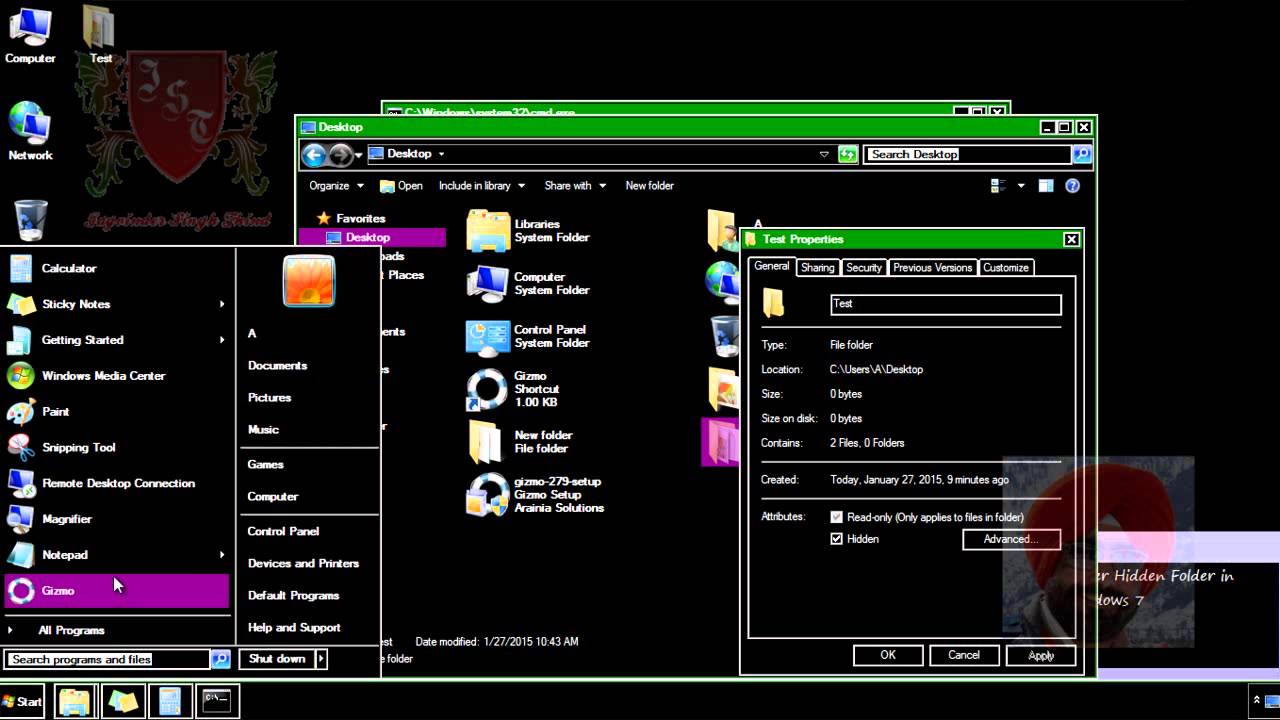This screenshot has height=720, width=1280.
Task: Expand Shut down options arrow
Action: [x=321, y=659]
